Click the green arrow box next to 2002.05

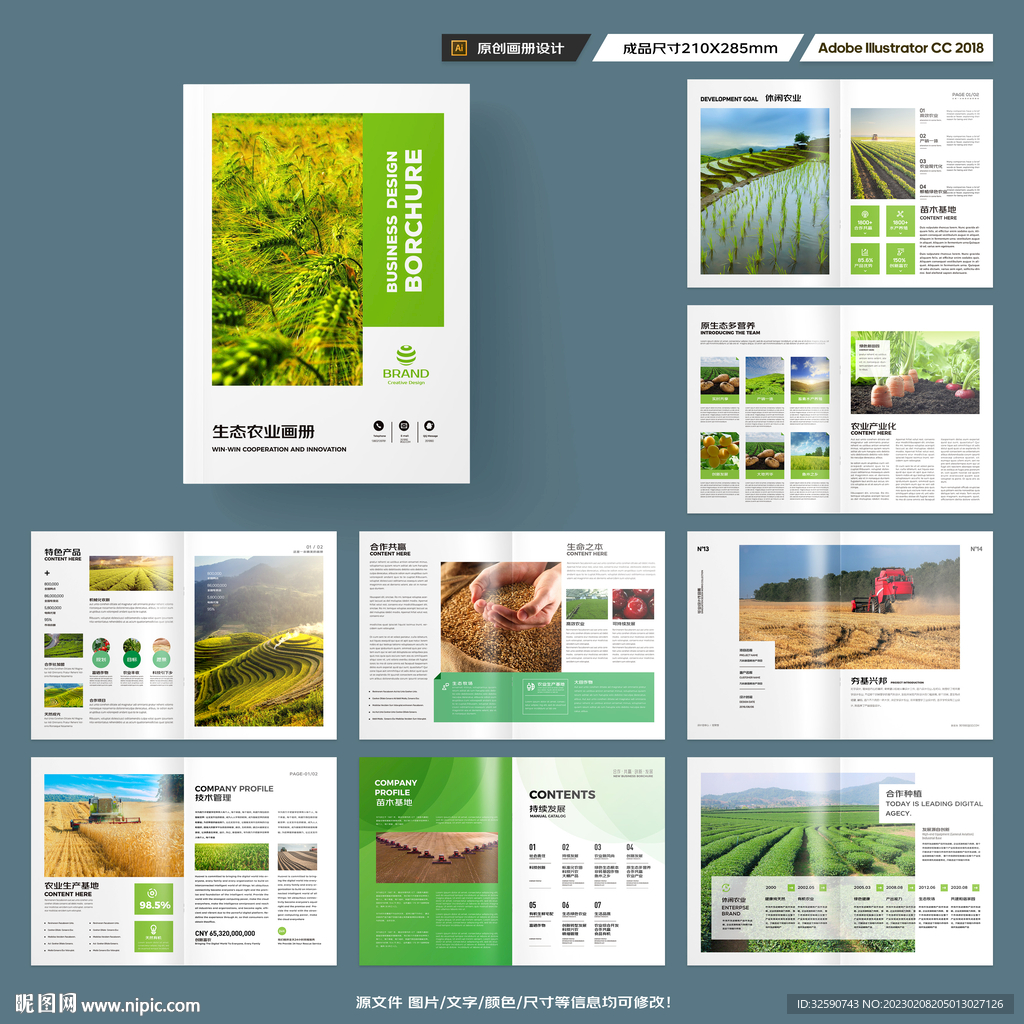(823, 888)
